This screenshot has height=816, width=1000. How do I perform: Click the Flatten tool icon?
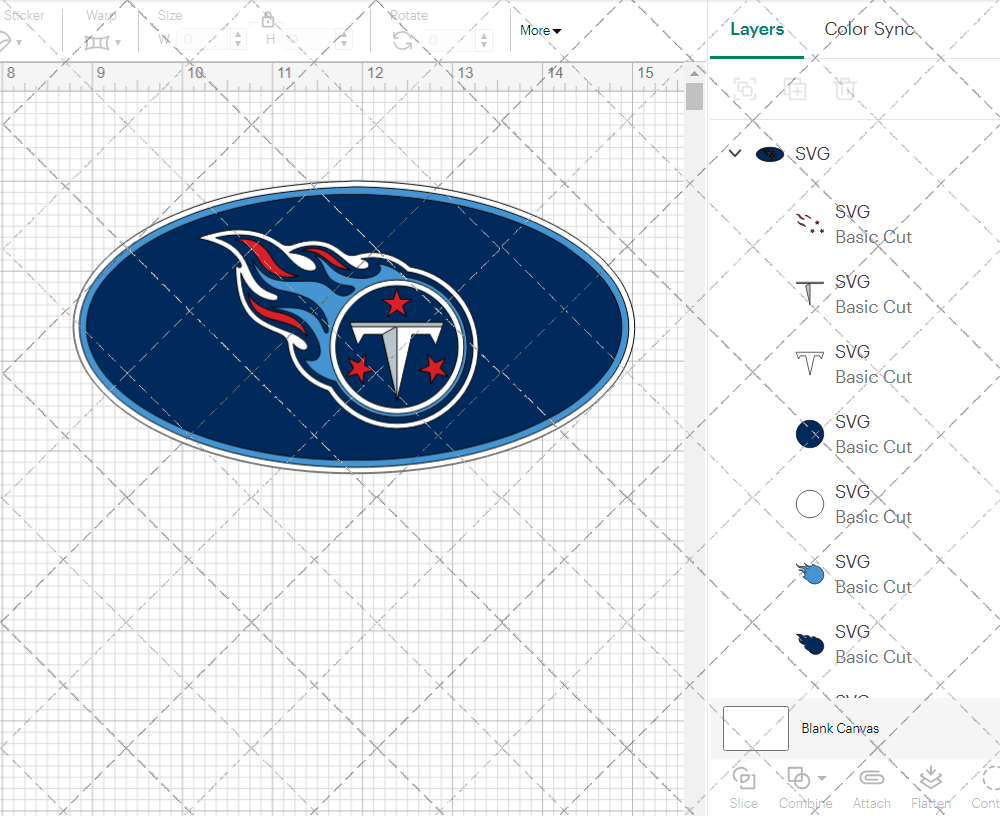coord(930,779)
